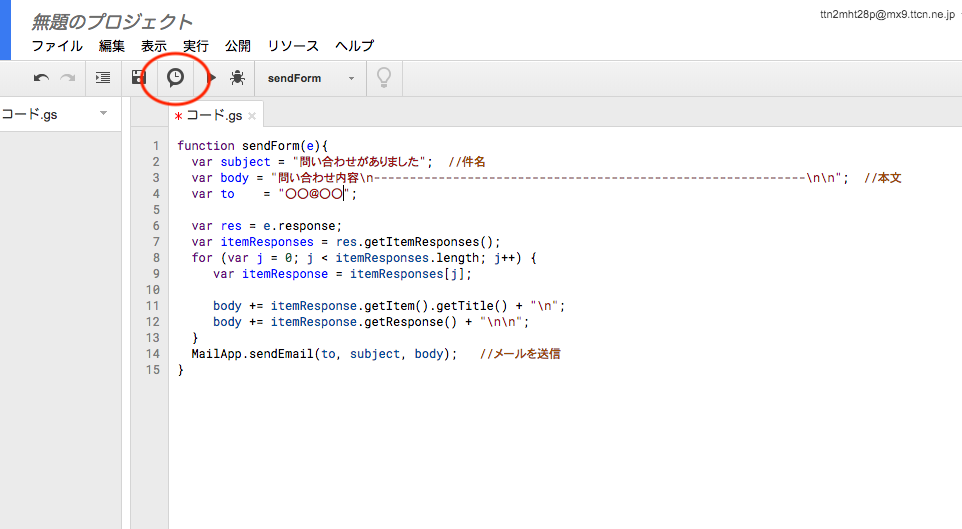Image resolution: width=962 pixels, height=529 pixels.
Task: Click the //本文 comment
Action: 883,178
